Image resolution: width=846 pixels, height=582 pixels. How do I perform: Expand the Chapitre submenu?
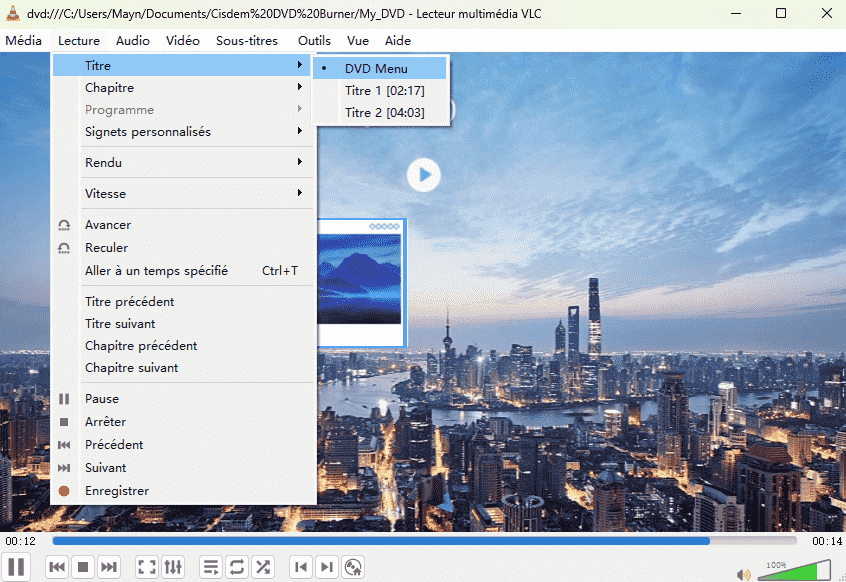[x=183, y=87]
